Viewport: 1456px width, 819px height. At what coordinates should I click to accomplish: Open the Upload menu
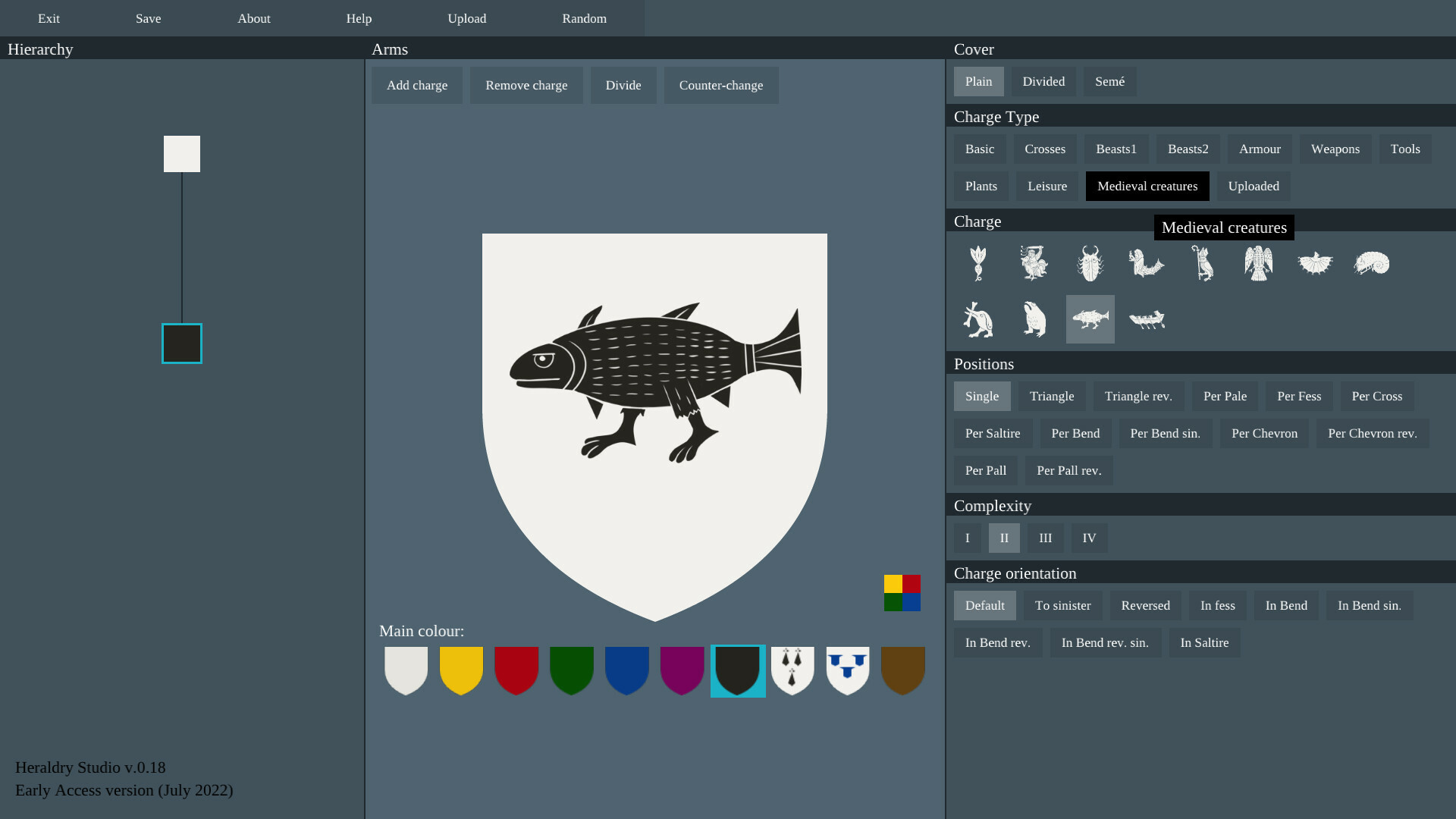point(466,18)
